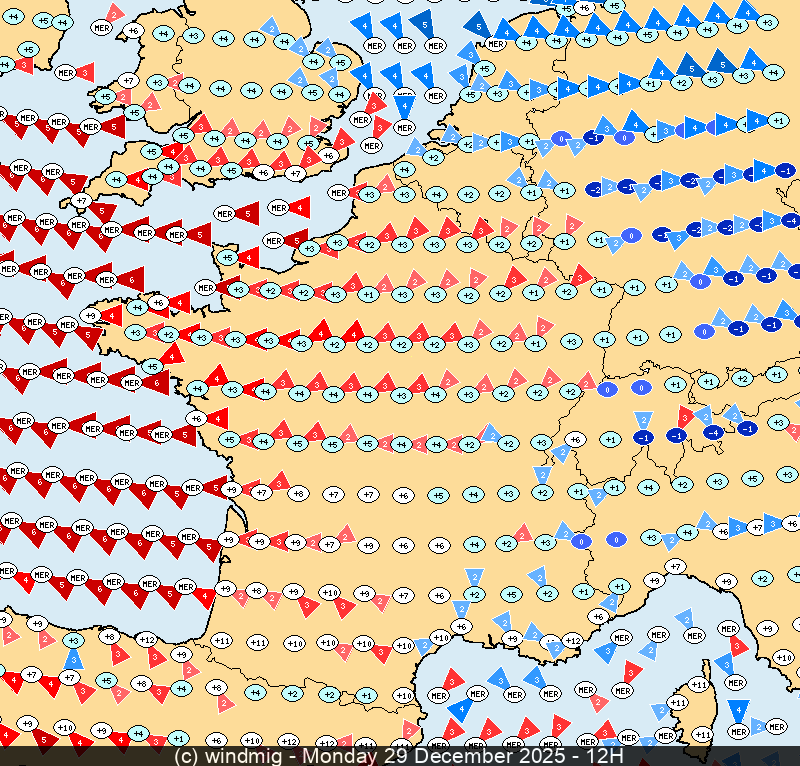
Task: Select the +7 label near the French-Italian Alps border
Action: coord(676,567)
